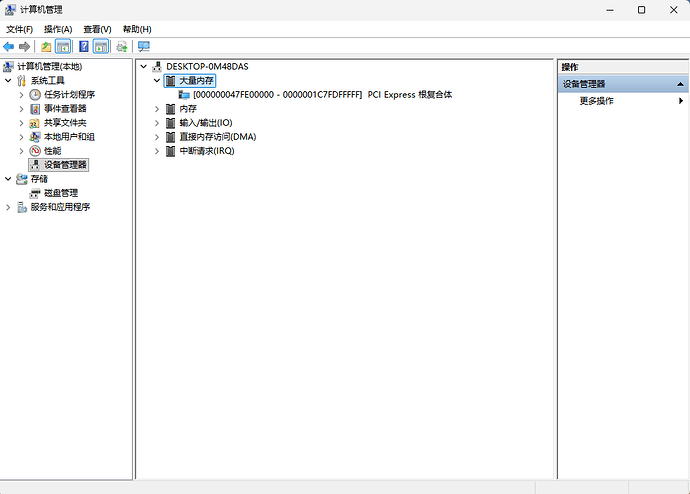Expand the 中断请求(IRQ) node
This screenshot has width=690, height=494.
coord(157,151)
